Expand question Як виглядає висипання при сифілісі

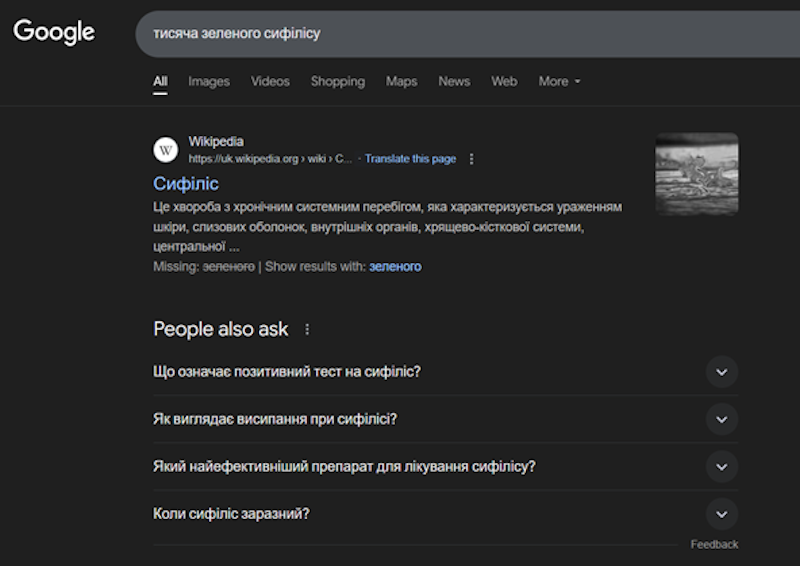point(445,419)
